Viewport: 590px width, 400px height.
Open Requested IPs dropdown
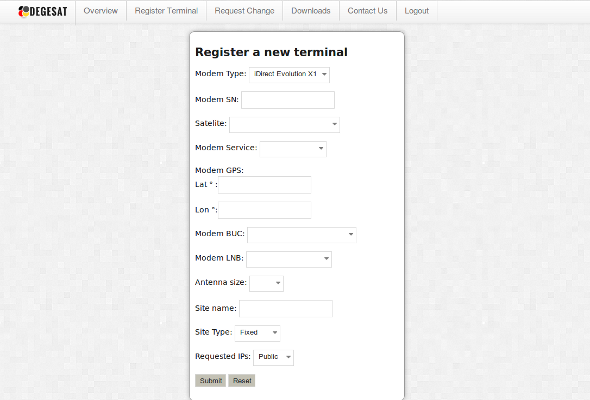point(274,357)
